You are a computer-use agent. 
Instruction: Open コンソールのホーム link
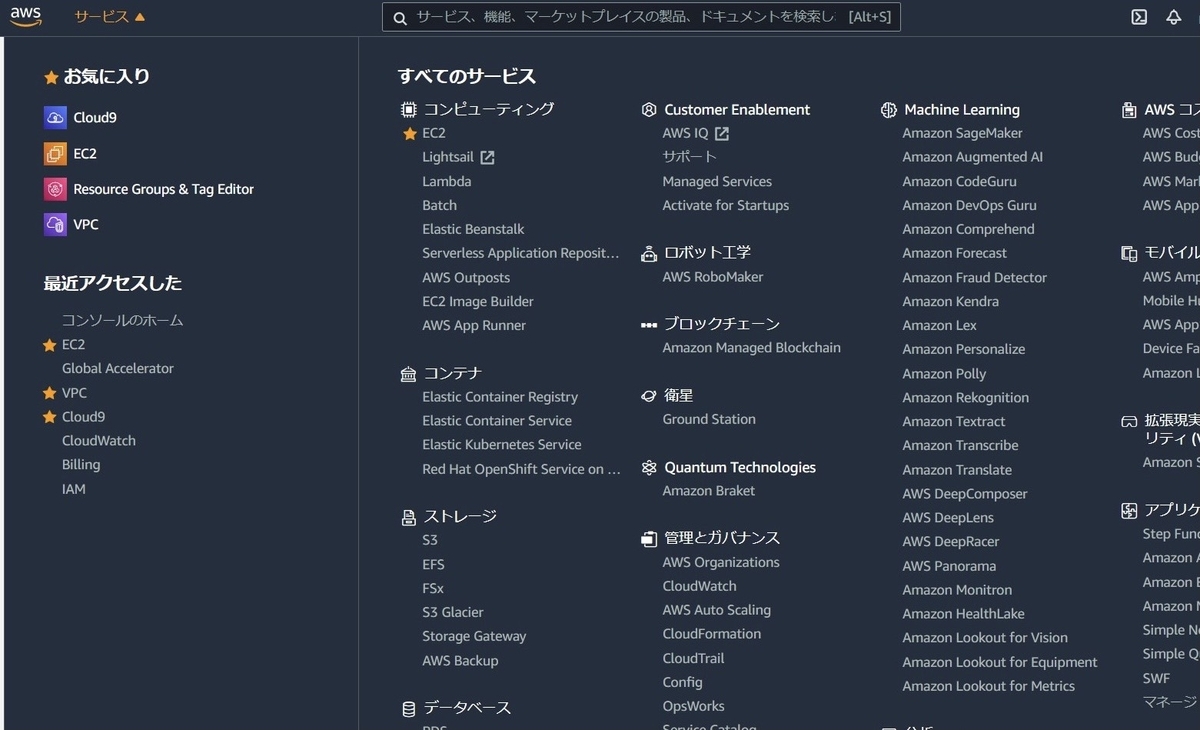click(x=122, y=321)
